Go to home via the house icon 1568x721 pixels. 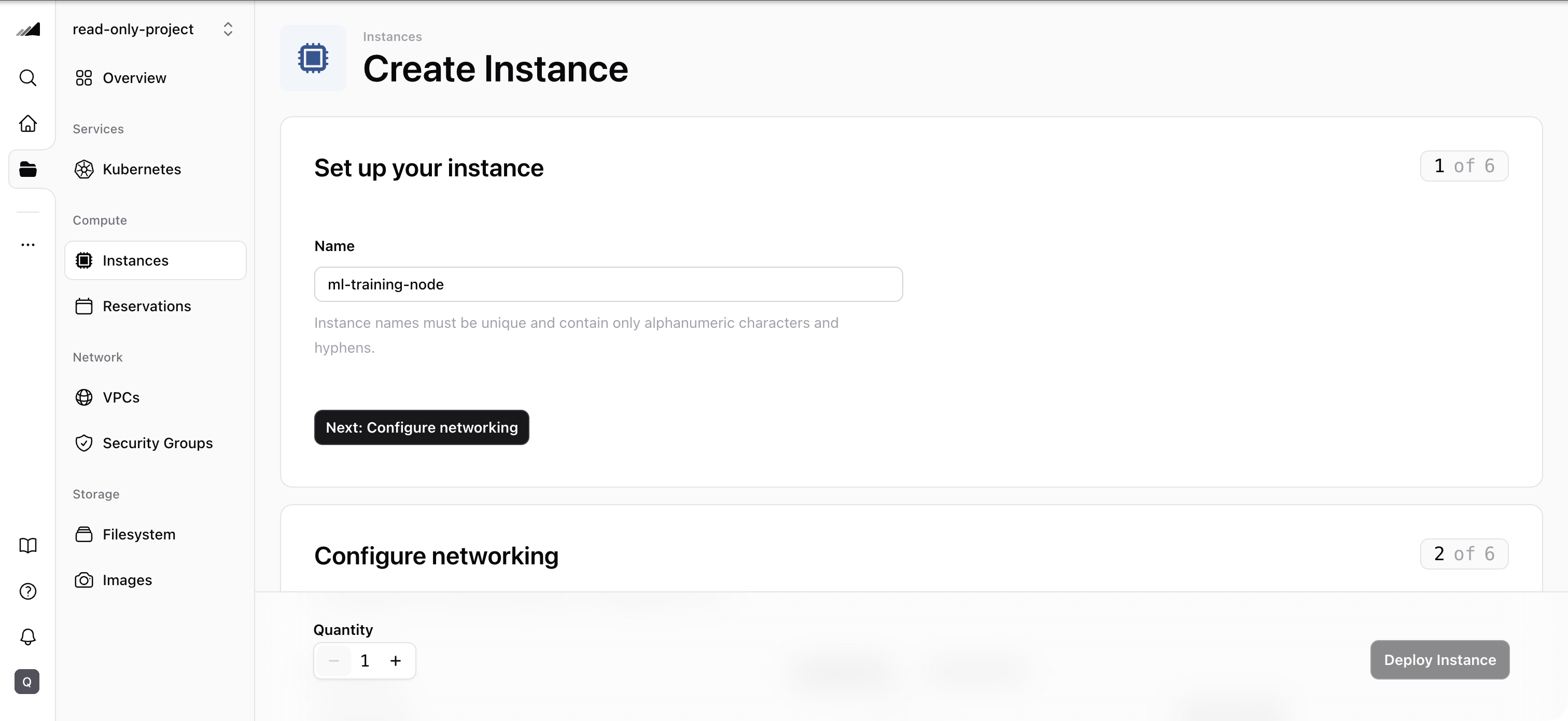point(28,123)
